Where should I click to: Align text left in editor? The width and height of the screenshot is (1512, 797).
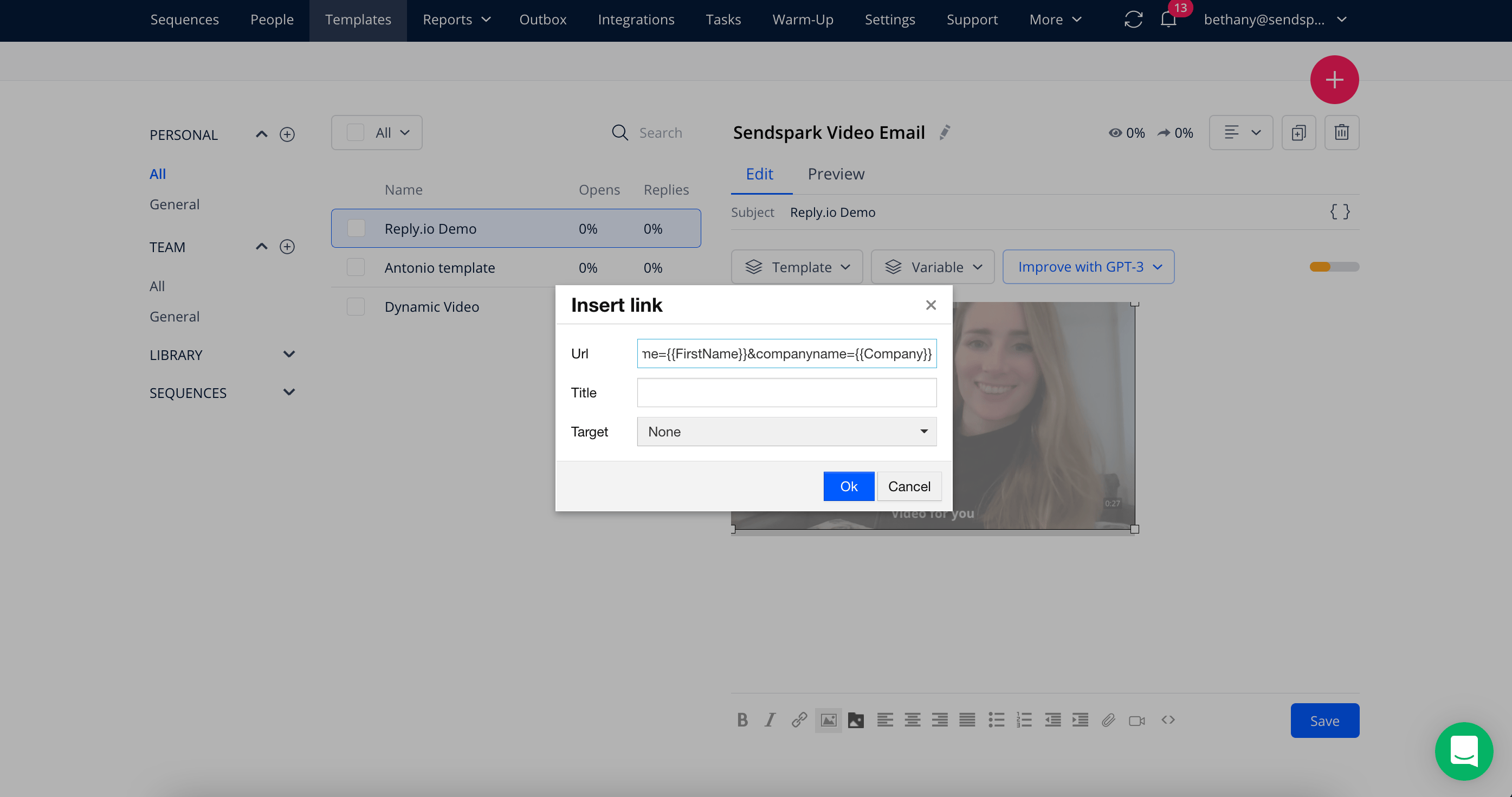(x=884, y=720)
